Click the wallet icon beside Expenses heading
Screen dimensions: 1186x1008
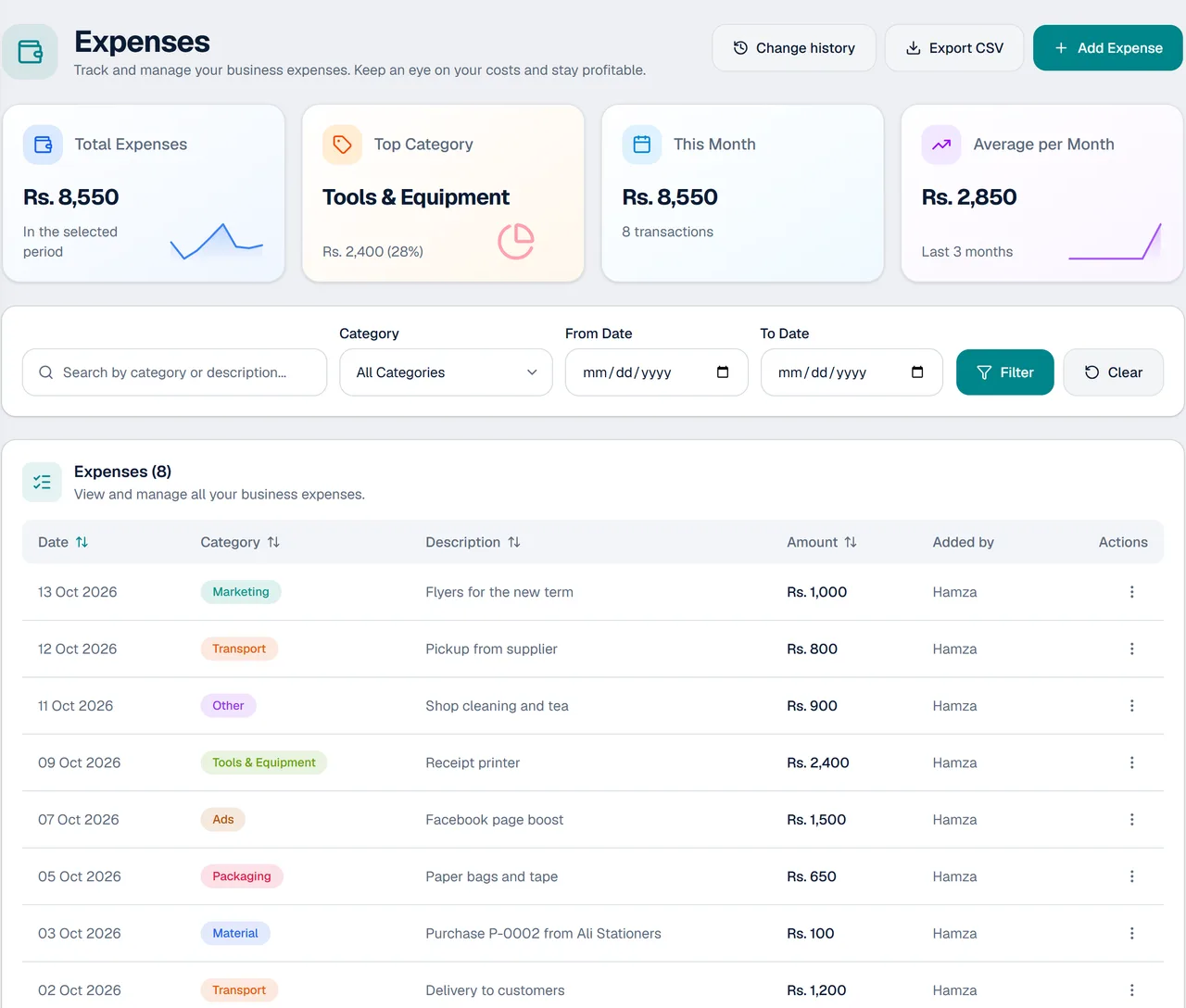coord(31,52)
